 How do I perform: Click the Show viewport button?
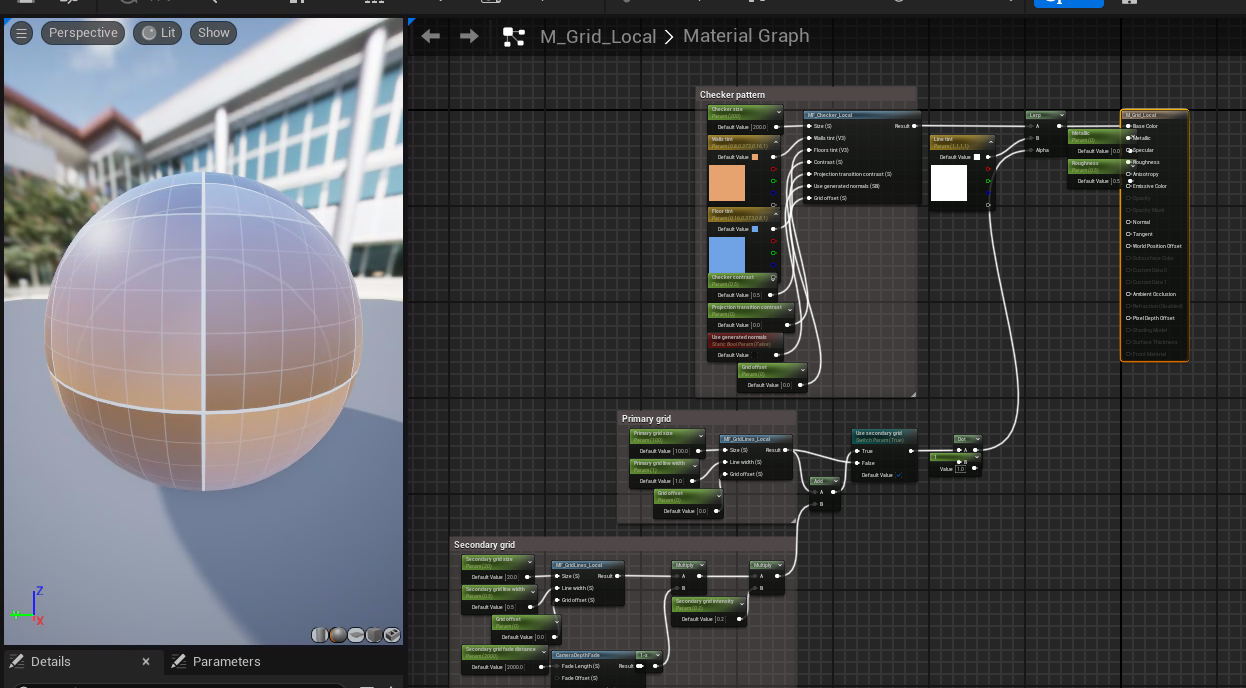[x=213, y=33]
